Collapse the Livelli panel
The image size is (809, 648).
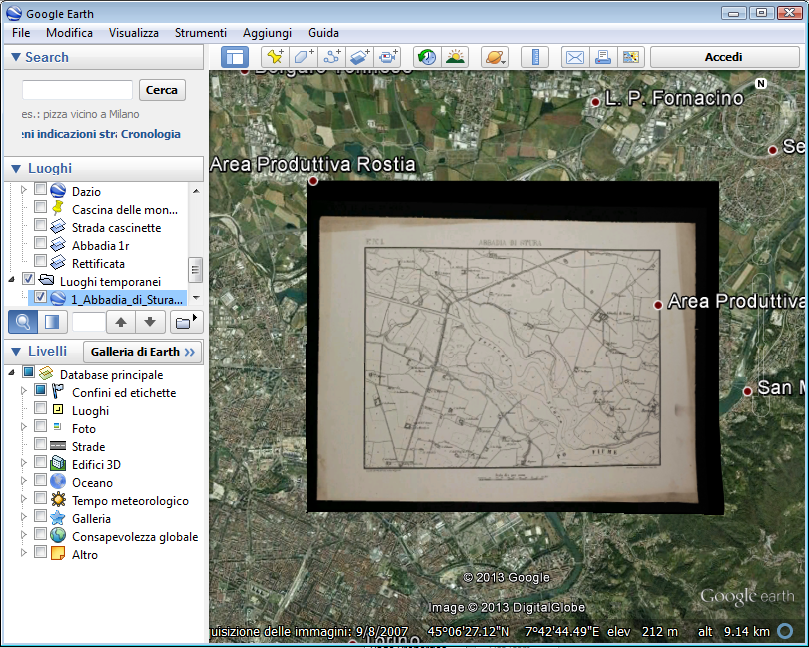coord(16,352)
